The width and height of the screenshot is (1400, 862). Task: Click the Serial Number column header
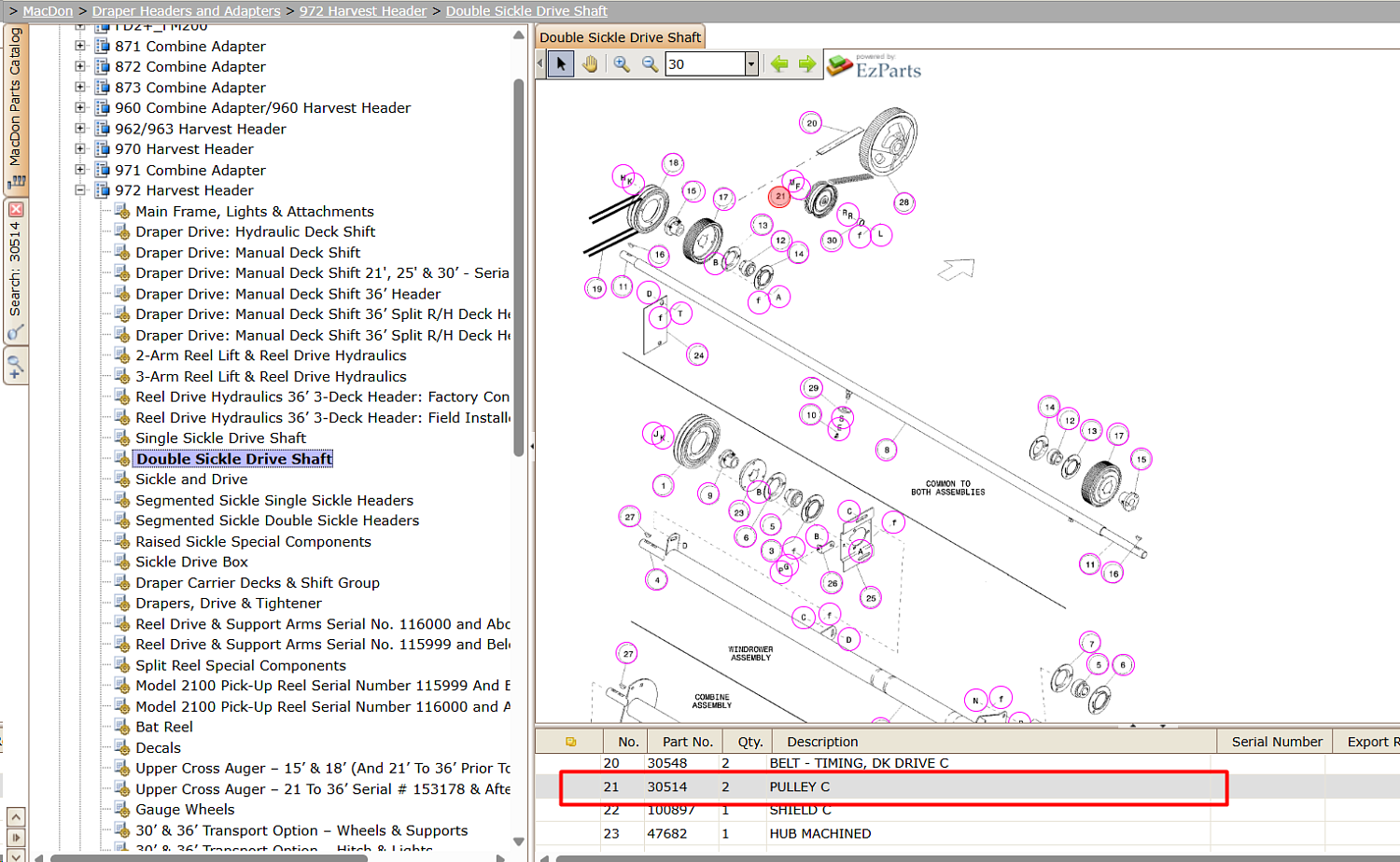pyautogui.click(x=1277, y=742)
